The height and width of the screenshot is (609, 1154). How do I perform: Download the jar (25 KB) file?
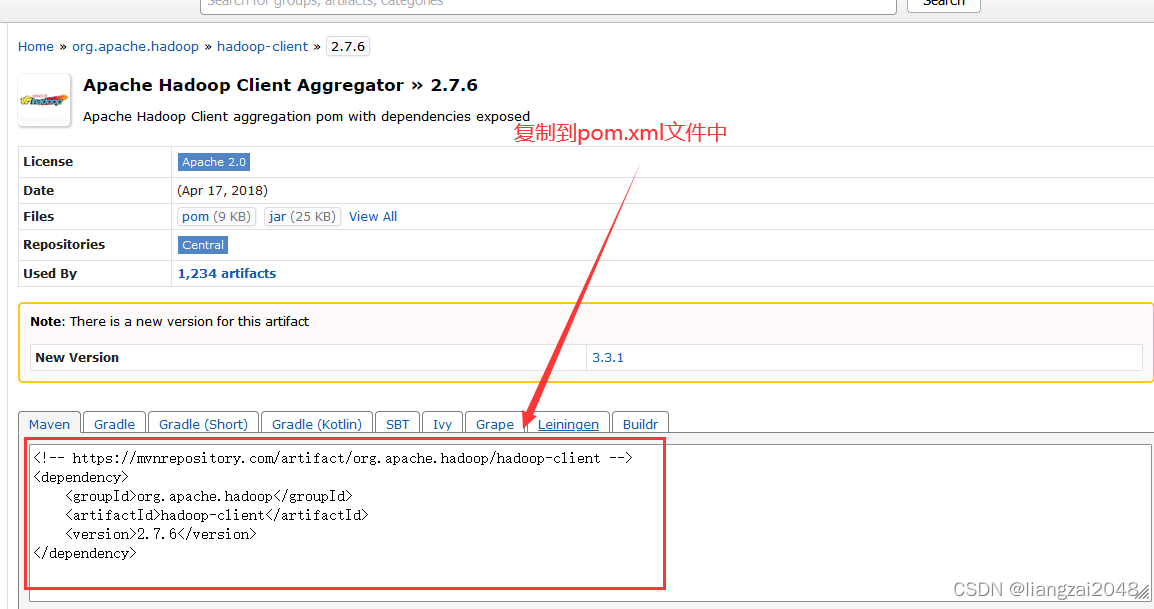[302, 217]
